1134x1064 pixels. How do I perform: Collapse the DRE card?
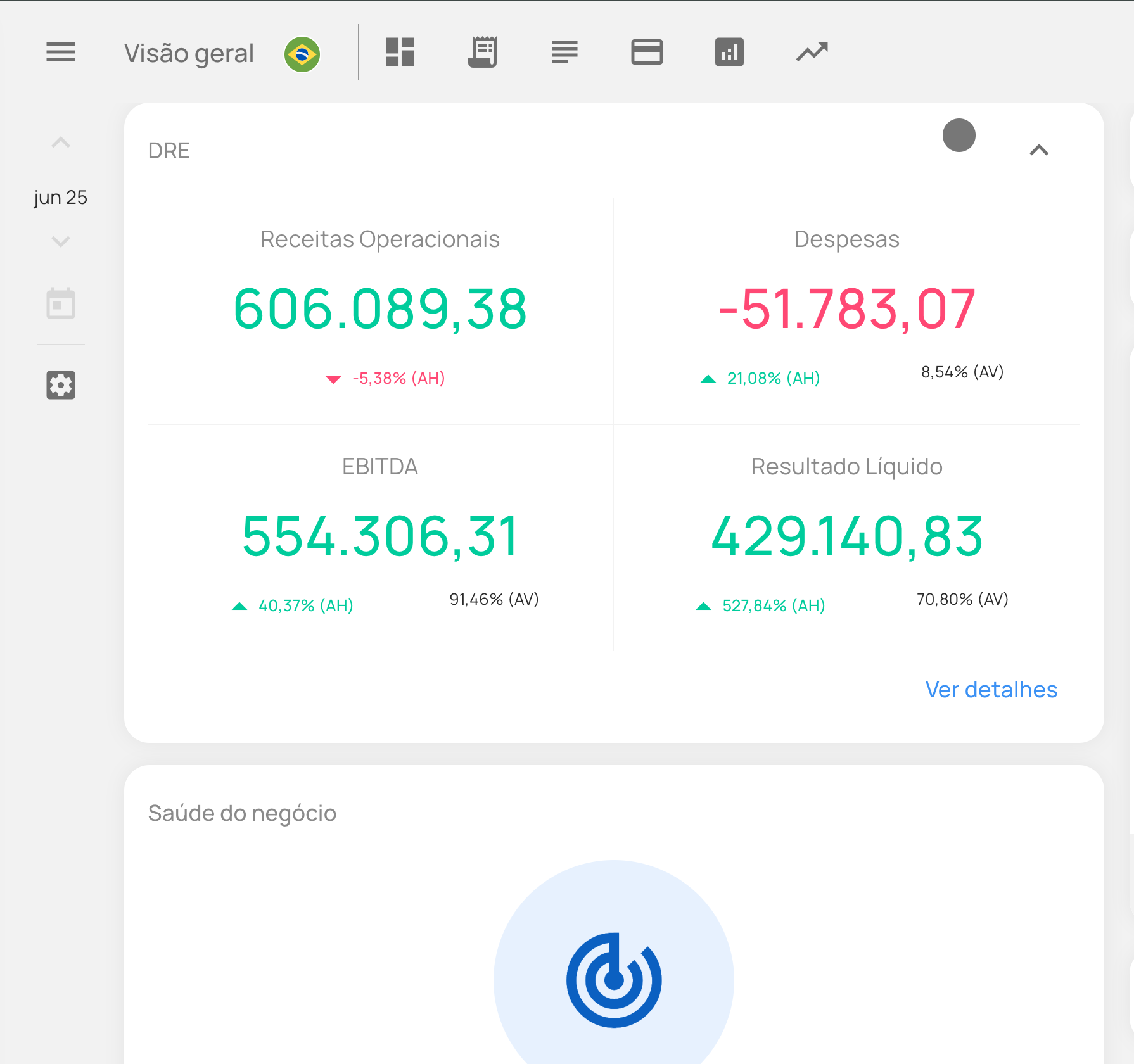tap(1039, 151)
